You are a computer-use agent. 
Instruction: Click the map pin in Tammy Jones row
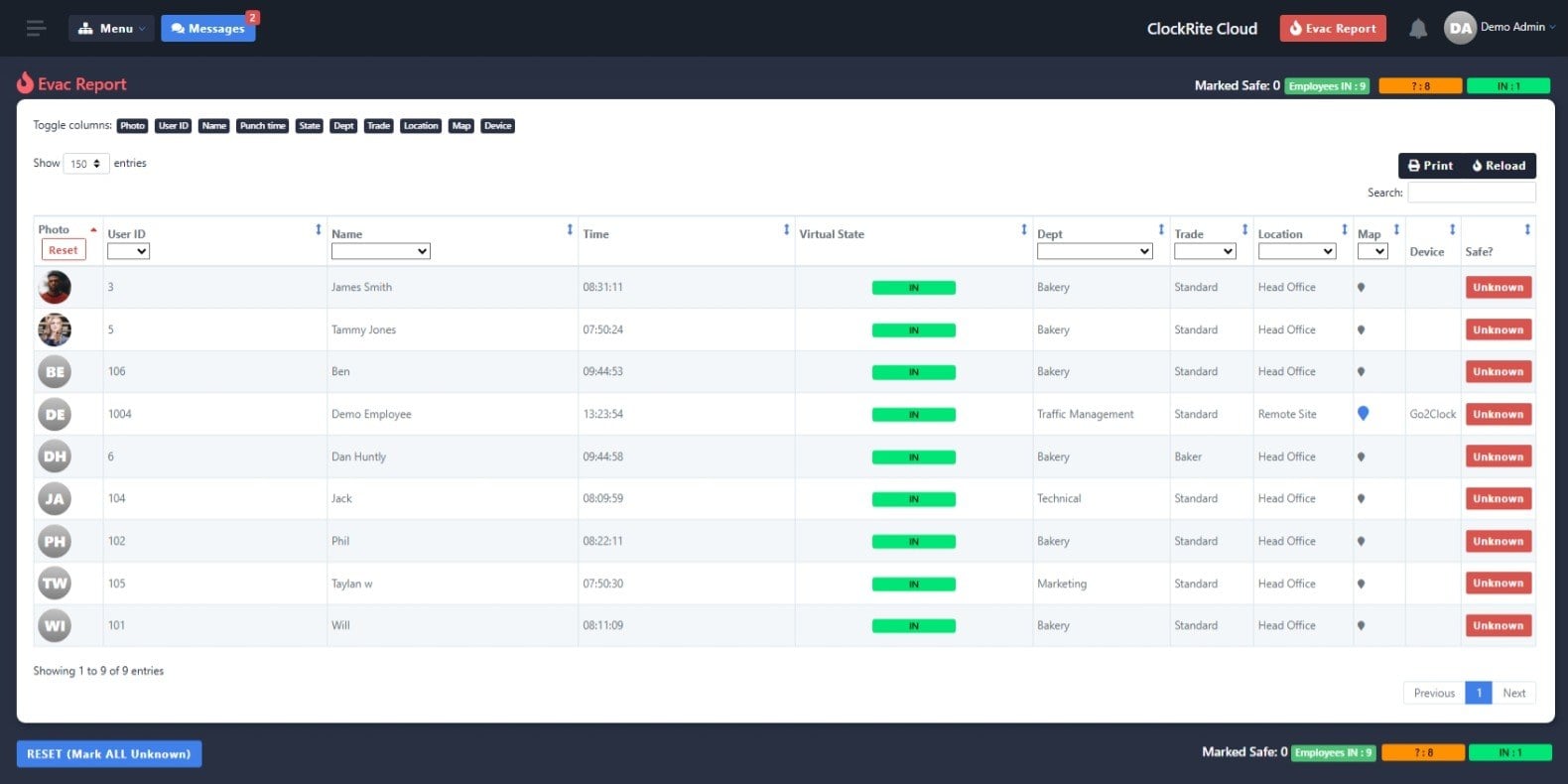[1361, 330]
